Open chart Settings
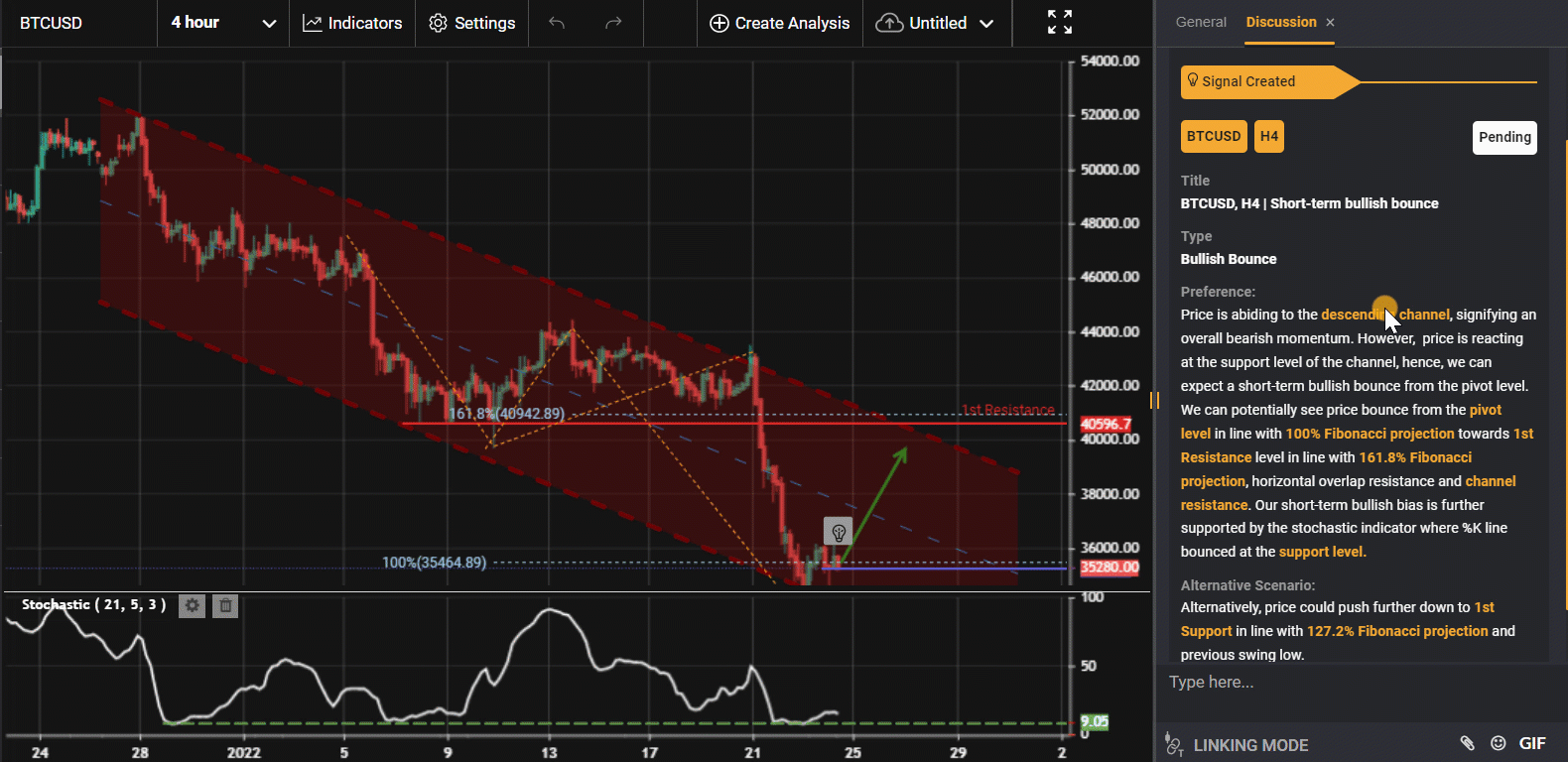Viewport: 1568px width, 762px height. 471,23
